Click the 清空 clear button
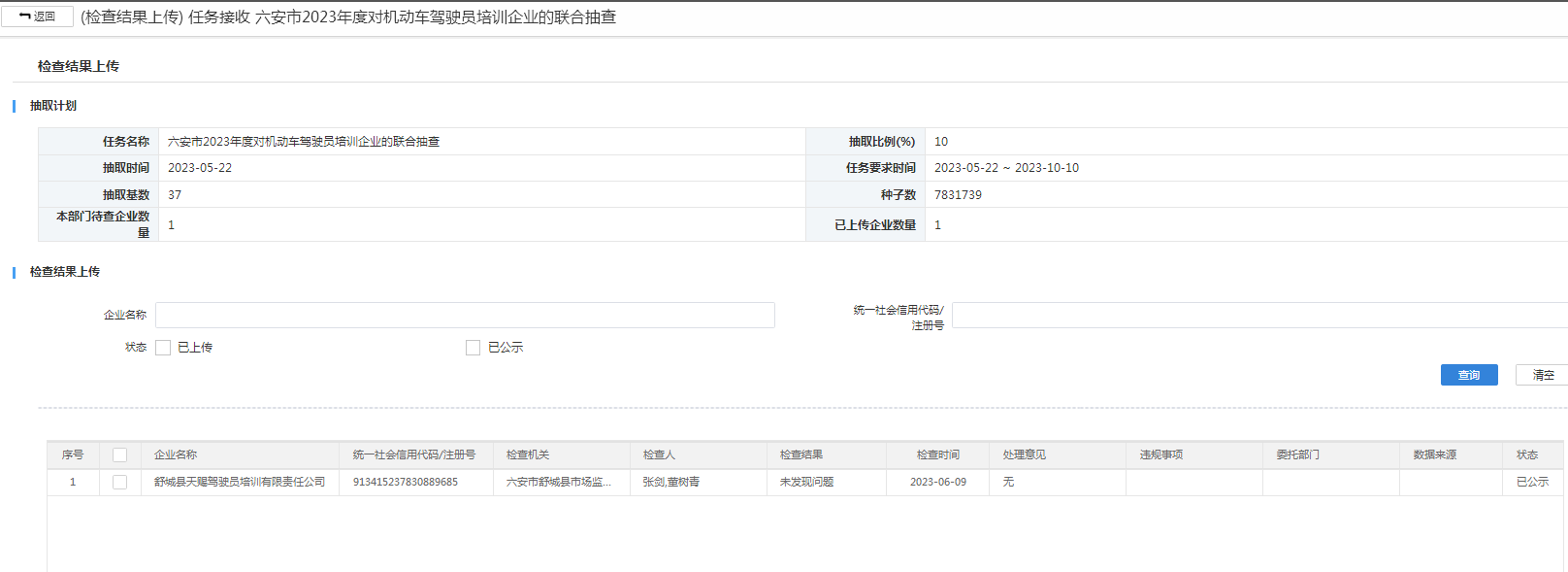This screenshot has width=1568, height=572. click(x=1542, y=375)
